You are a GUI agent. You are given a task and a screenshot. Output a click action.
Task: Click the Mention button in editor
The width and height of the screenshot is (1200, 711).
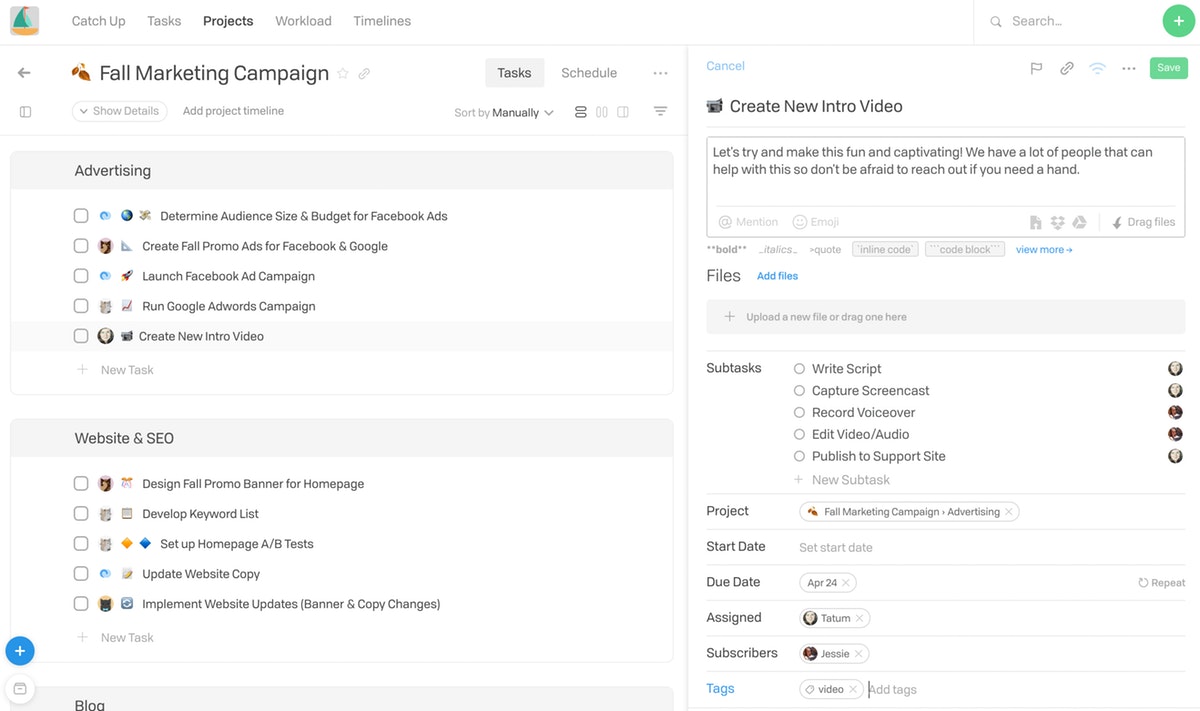748,222
